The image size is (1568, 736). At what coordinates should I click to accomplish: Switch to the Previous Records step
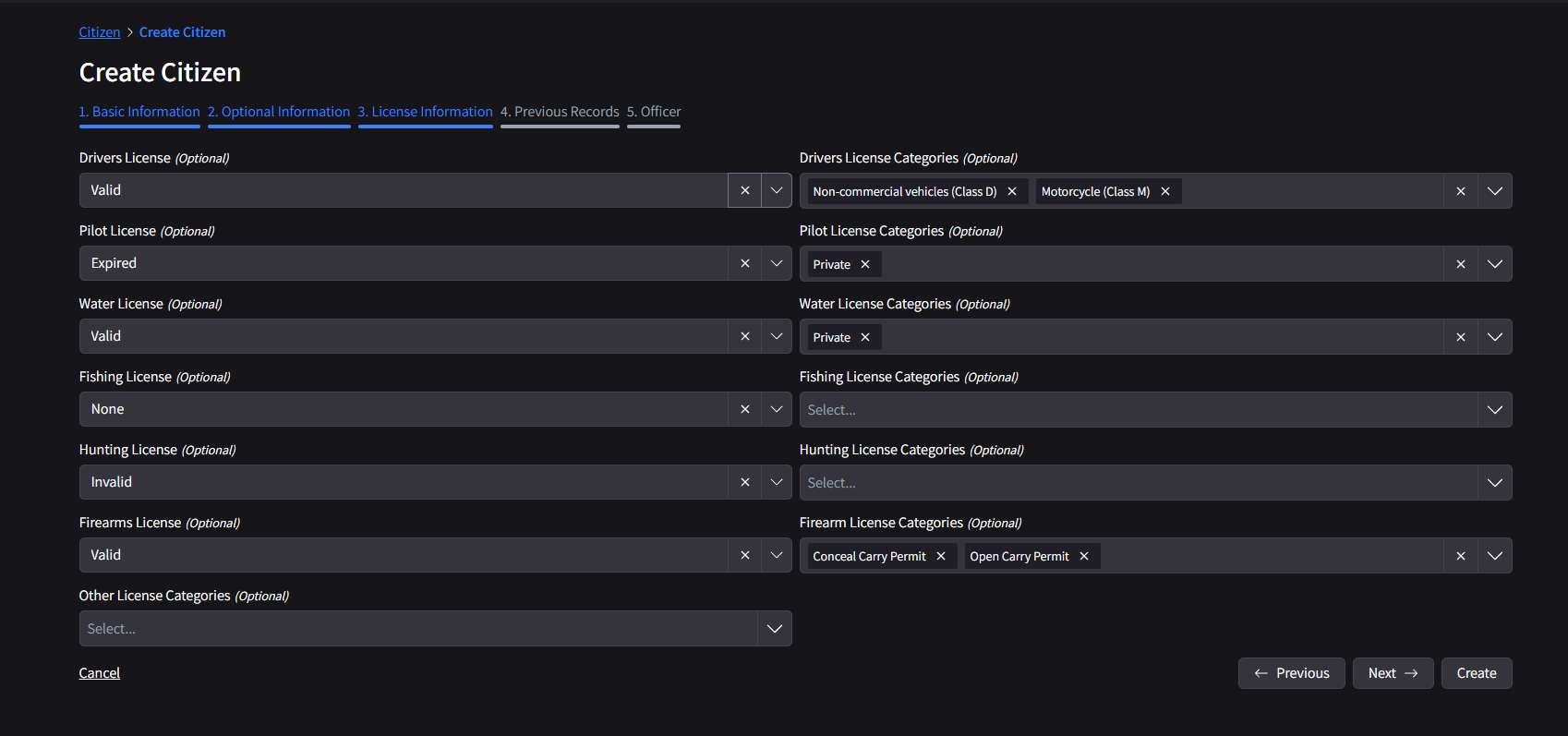coord(560,112)
